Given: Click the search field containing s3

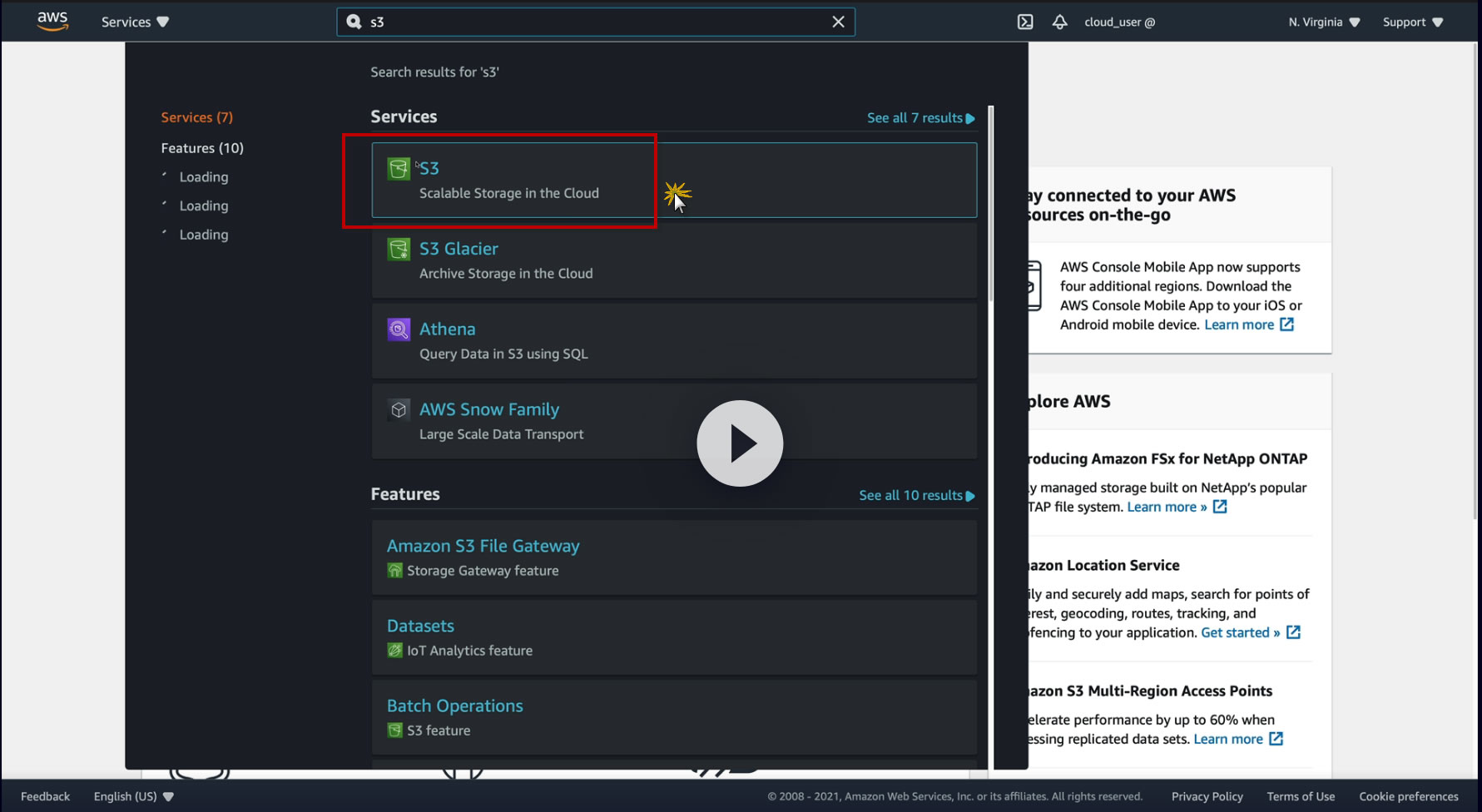Looking at the screenshot, I should click(596, 22).
